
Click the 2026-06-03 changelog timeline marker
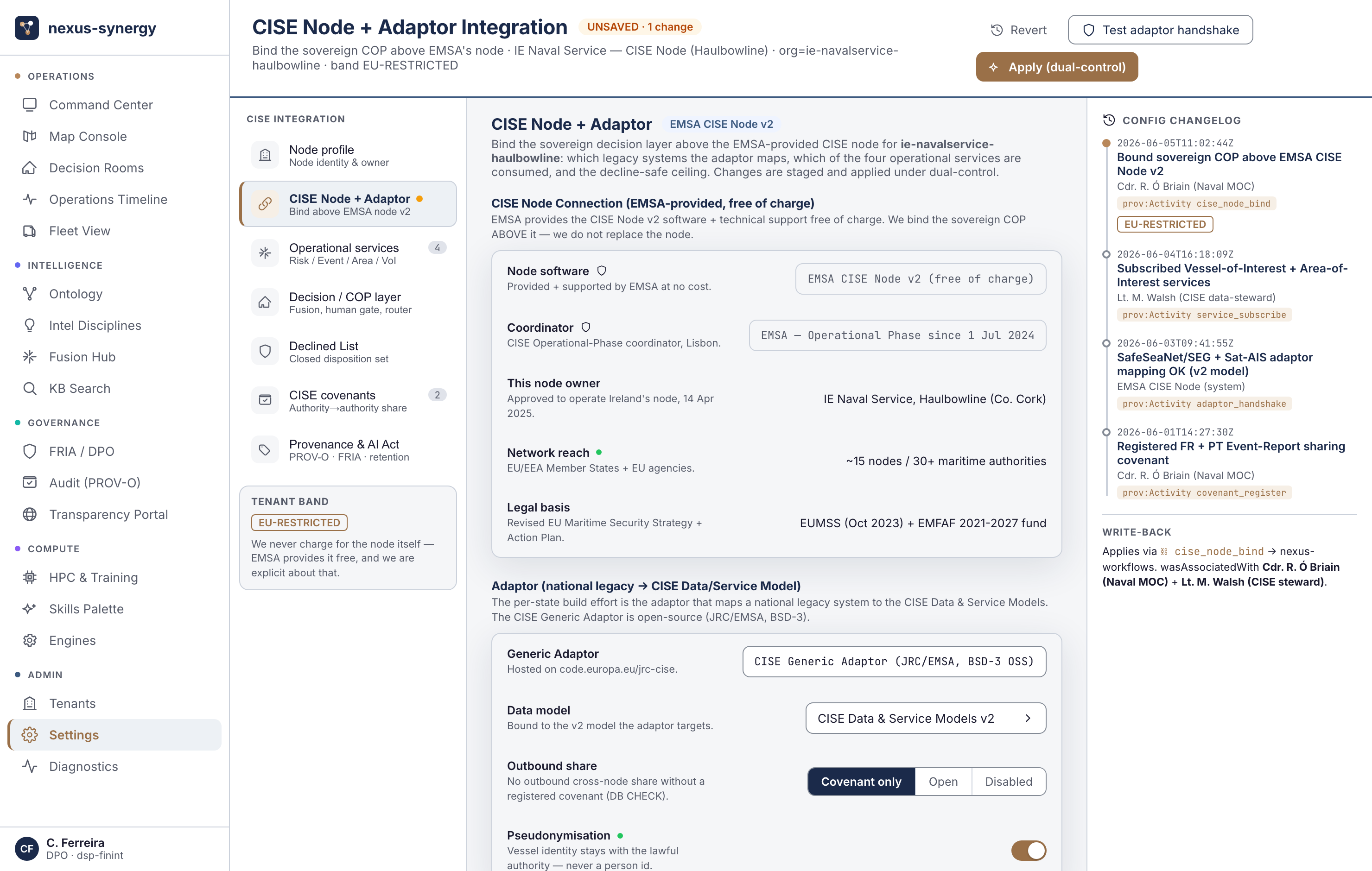pyautogui.click(x=1106, y=343)
